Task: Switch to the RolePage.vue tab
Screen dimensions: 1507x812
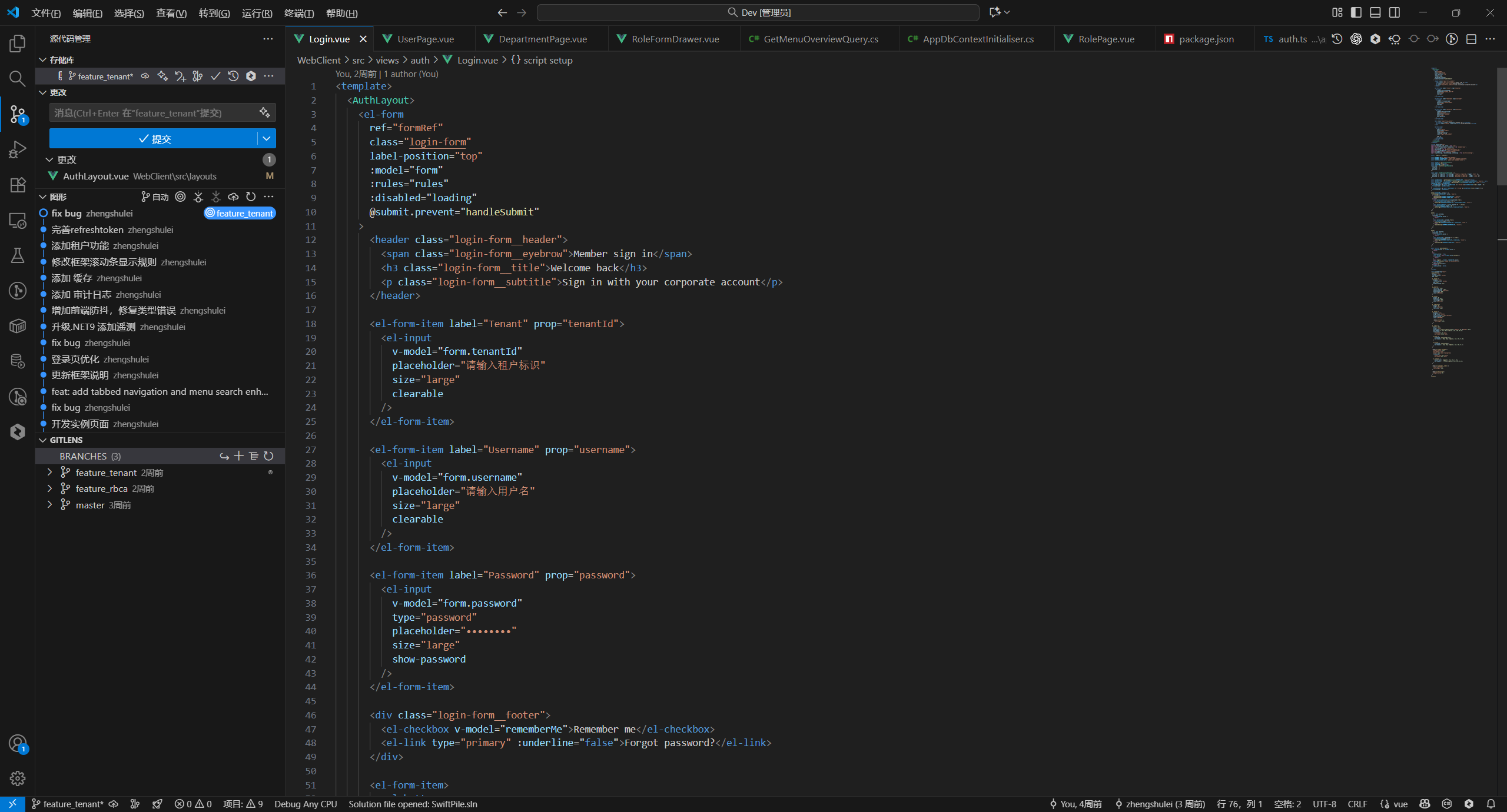Action: click(1106, 39)
